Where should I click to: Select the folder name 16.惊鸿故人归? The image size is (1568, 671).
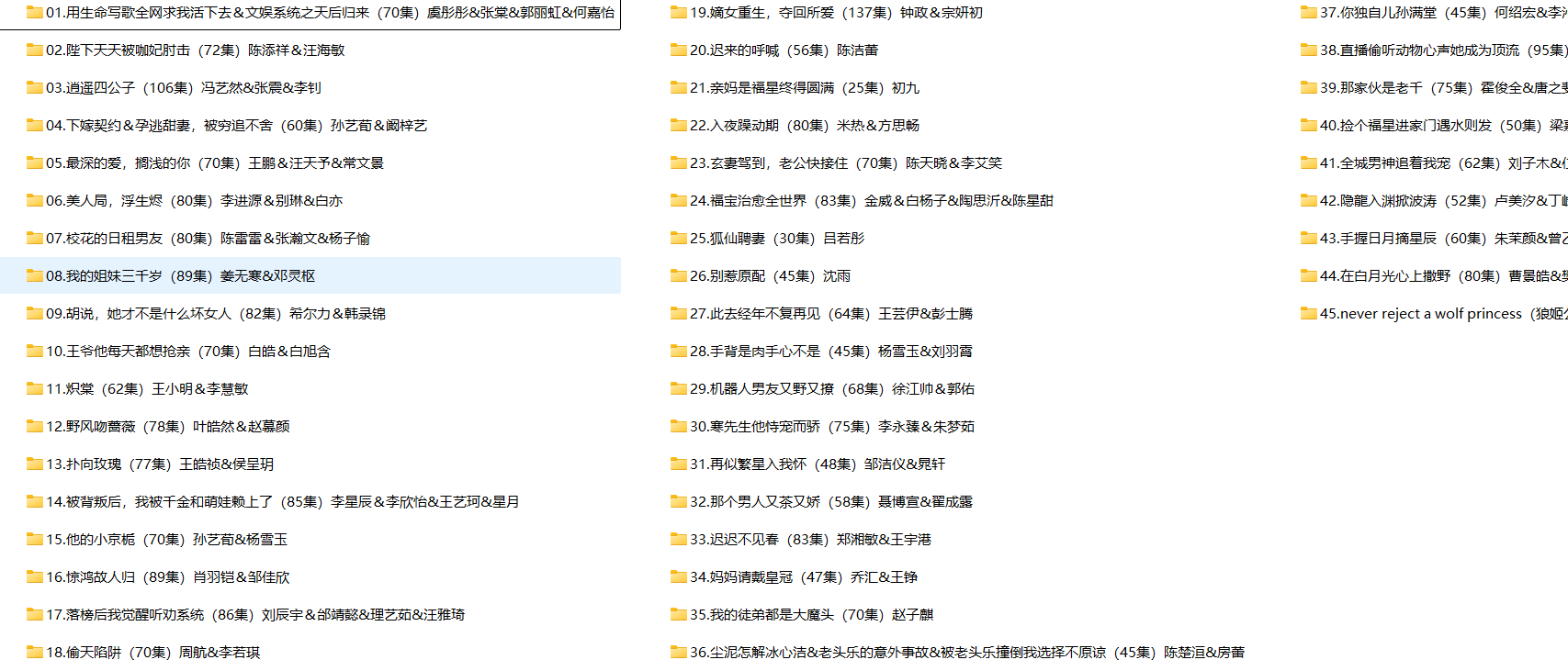[91, 576]
